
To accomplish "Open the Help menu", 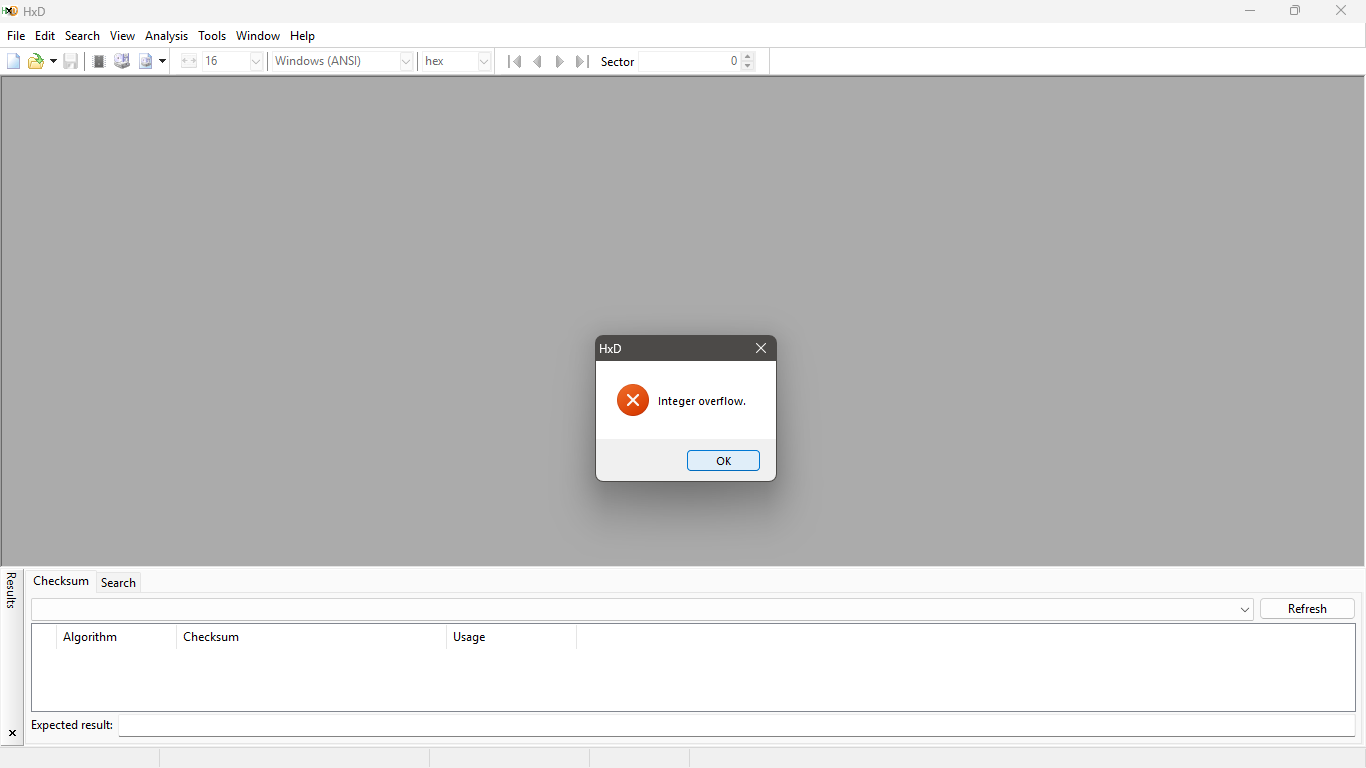I will (x=302, y=35).
